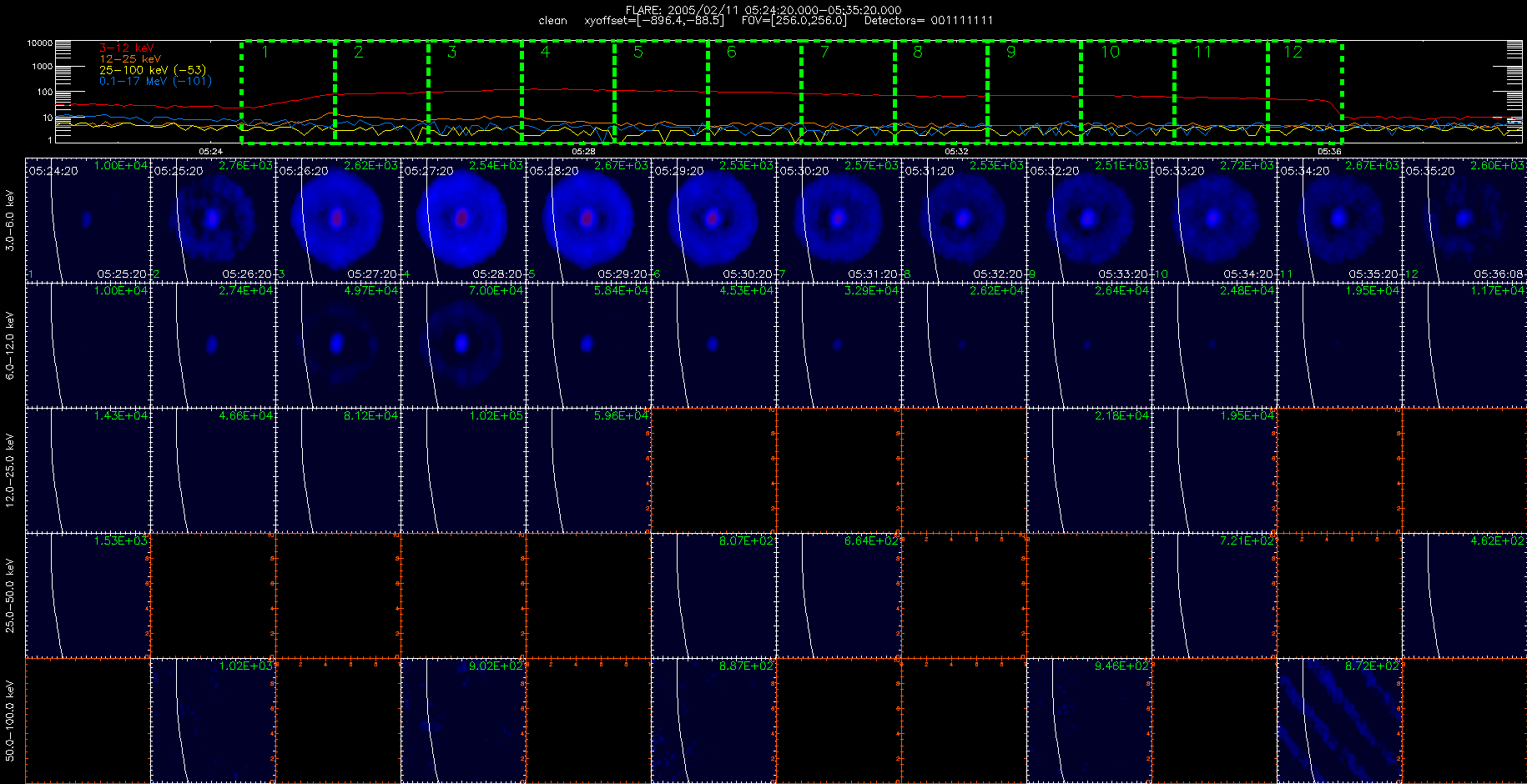Click the red "3-12 keV" legend entry
The width and height of the screenshot is (1527, 784).
click(127, 48)
